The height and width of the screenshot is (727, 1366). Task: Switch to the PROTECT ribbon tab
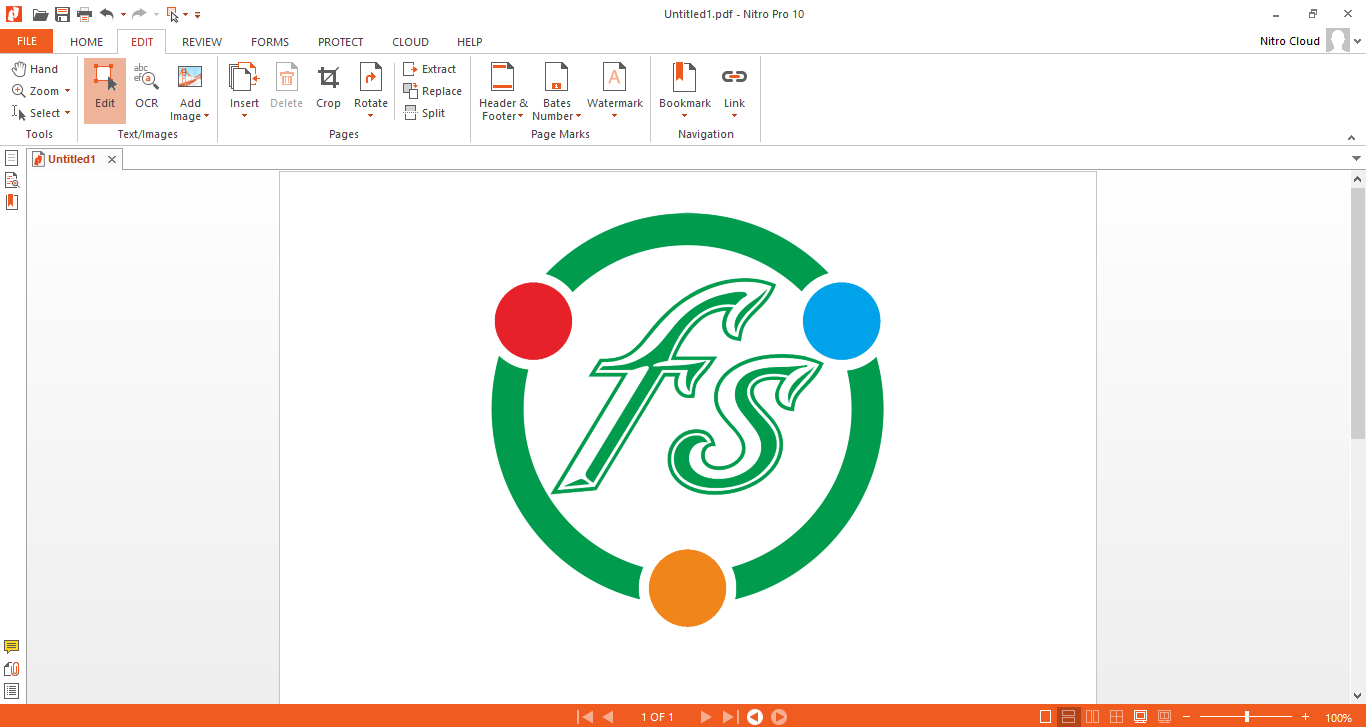[x=341, y=42]
